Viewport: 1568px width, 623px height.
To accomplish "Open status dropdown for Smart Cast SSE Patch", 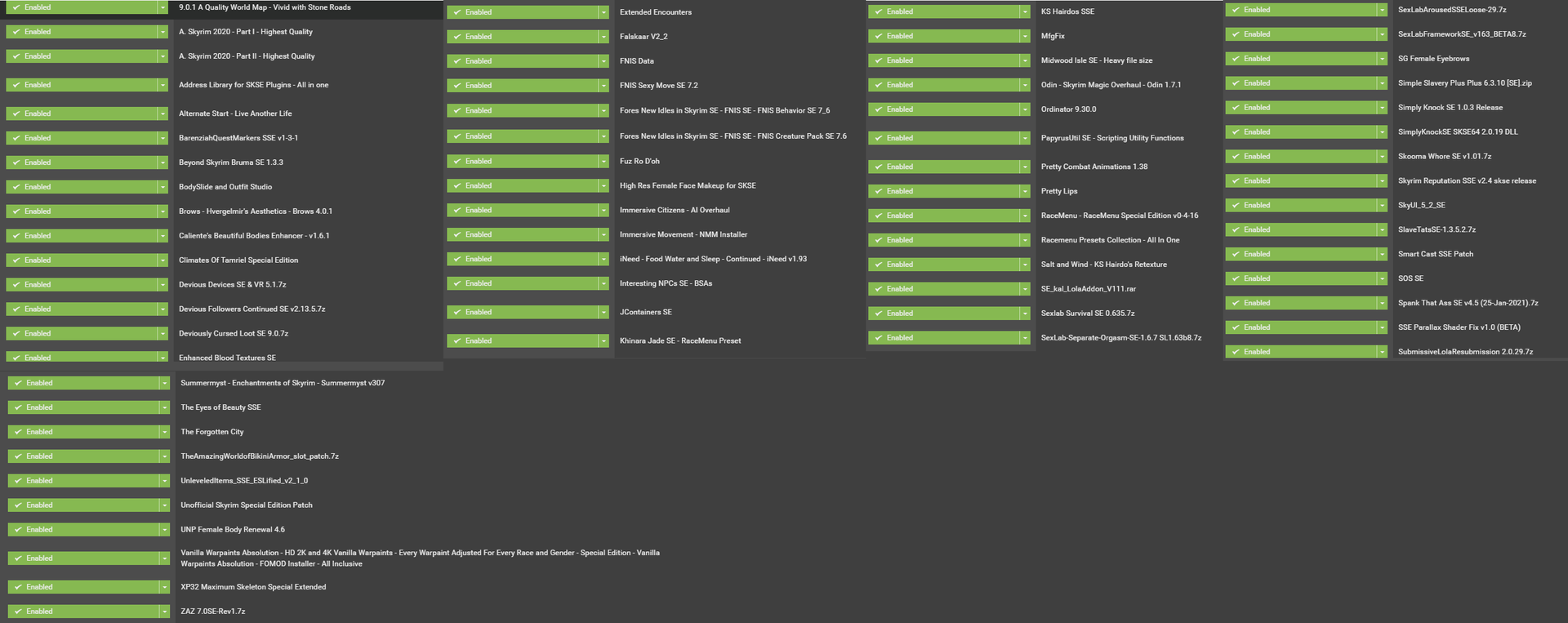I will click(x=1383, y=254).
